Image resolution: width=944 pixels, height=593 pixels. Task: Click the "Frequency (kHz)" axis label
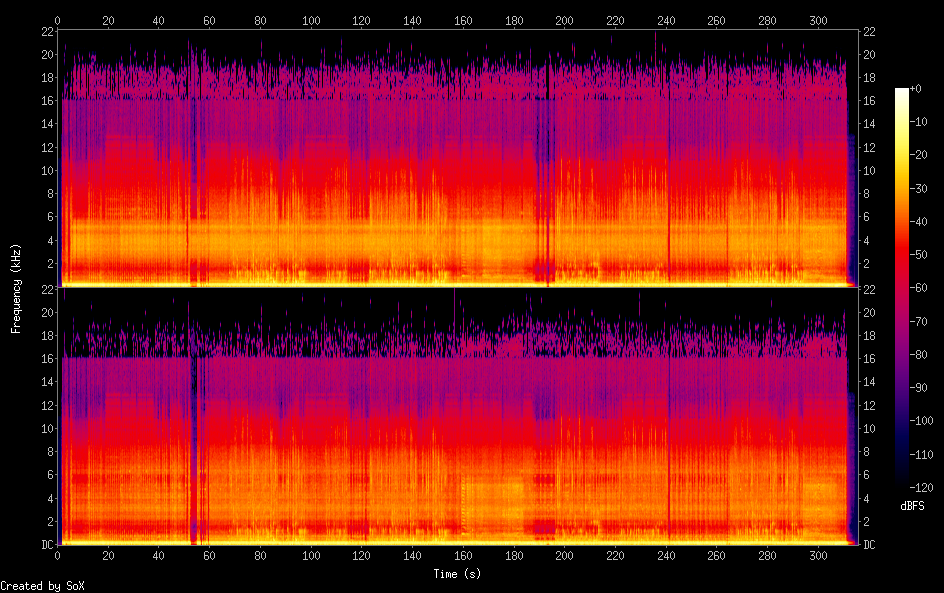pyautogui.click(x=16, y=288)
